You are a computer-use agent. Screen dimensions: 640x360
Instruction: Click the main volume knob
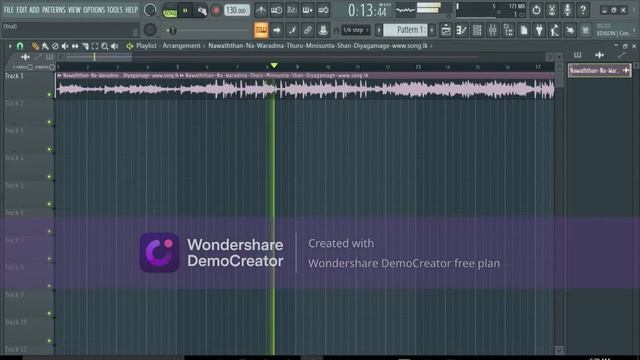point(150,10)
